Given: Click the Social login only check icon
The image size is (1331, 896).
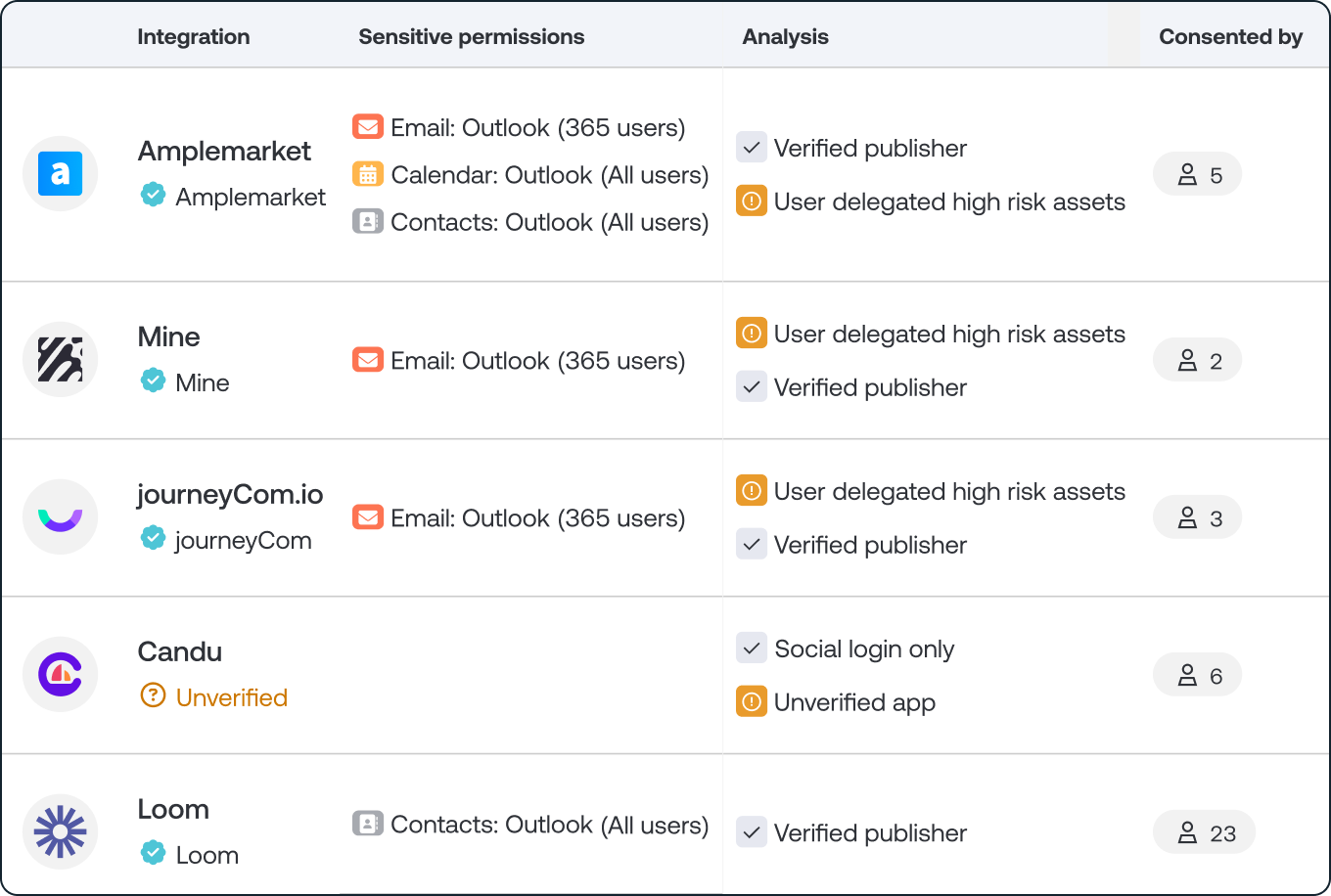Looking at the screenshot, I should [752, 649].
